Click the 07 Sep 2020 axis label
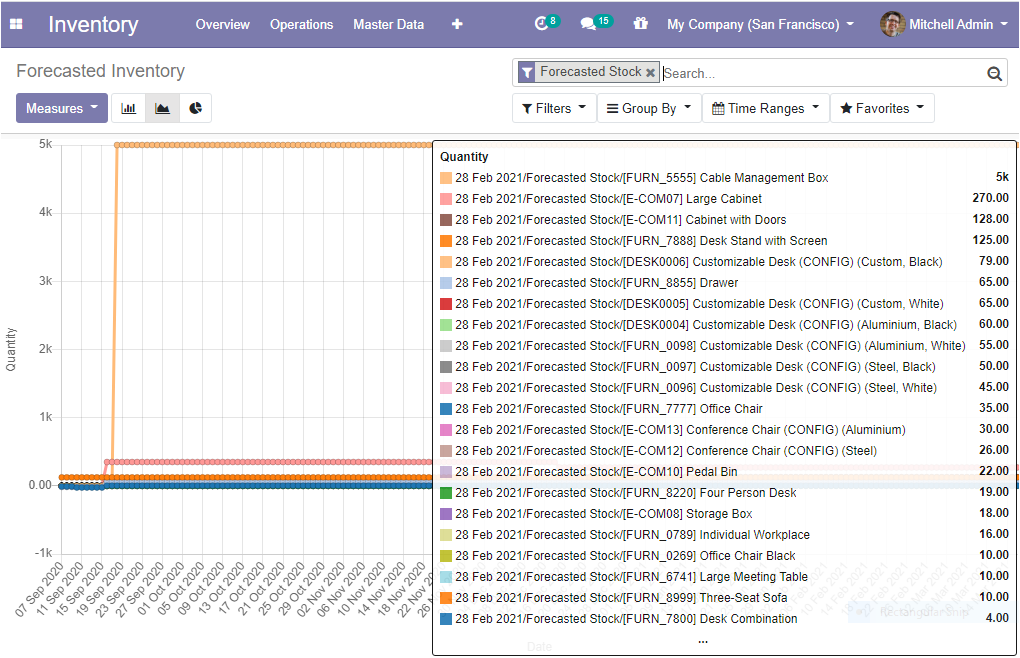Image resolution: width=1020 pixels, height=658 pixels. (x=39, y=589)
